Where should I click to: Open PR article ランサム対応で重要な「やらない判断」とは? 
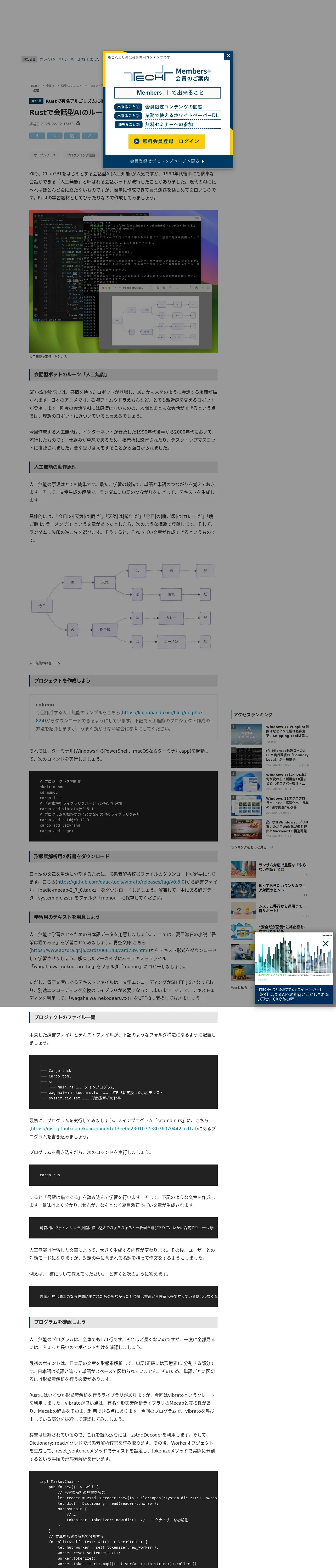(x=283, y=867)
